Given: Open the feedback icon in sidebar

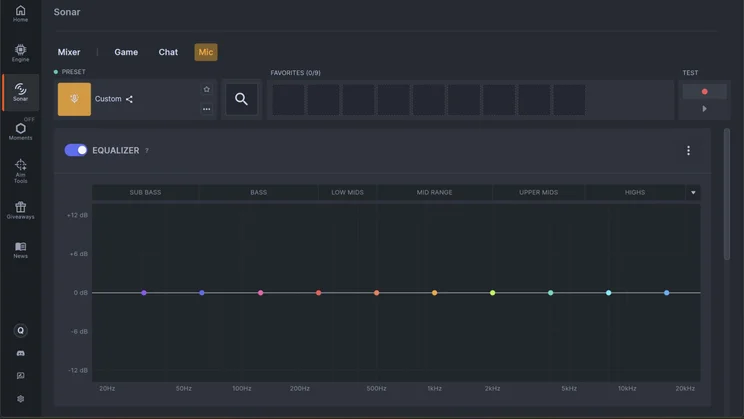Looking at the screenshot, I should 20,376.
